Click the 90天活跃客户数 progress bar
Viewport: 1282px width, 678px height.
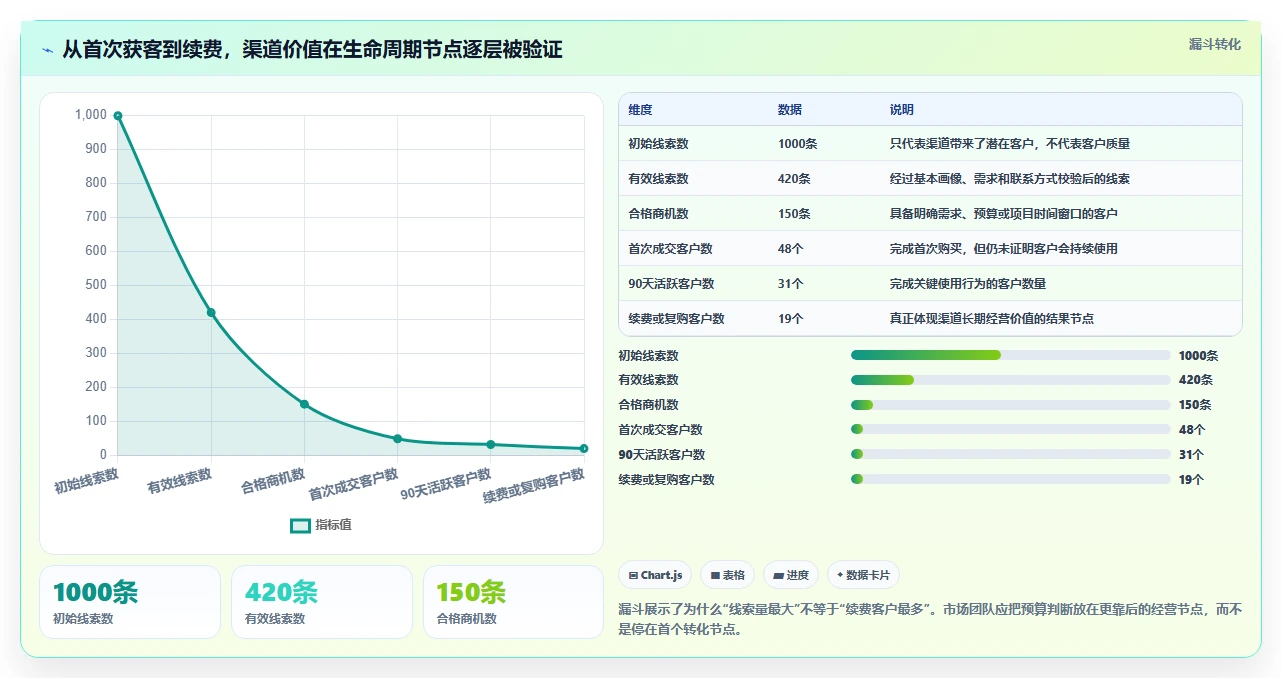(1010, 455)
